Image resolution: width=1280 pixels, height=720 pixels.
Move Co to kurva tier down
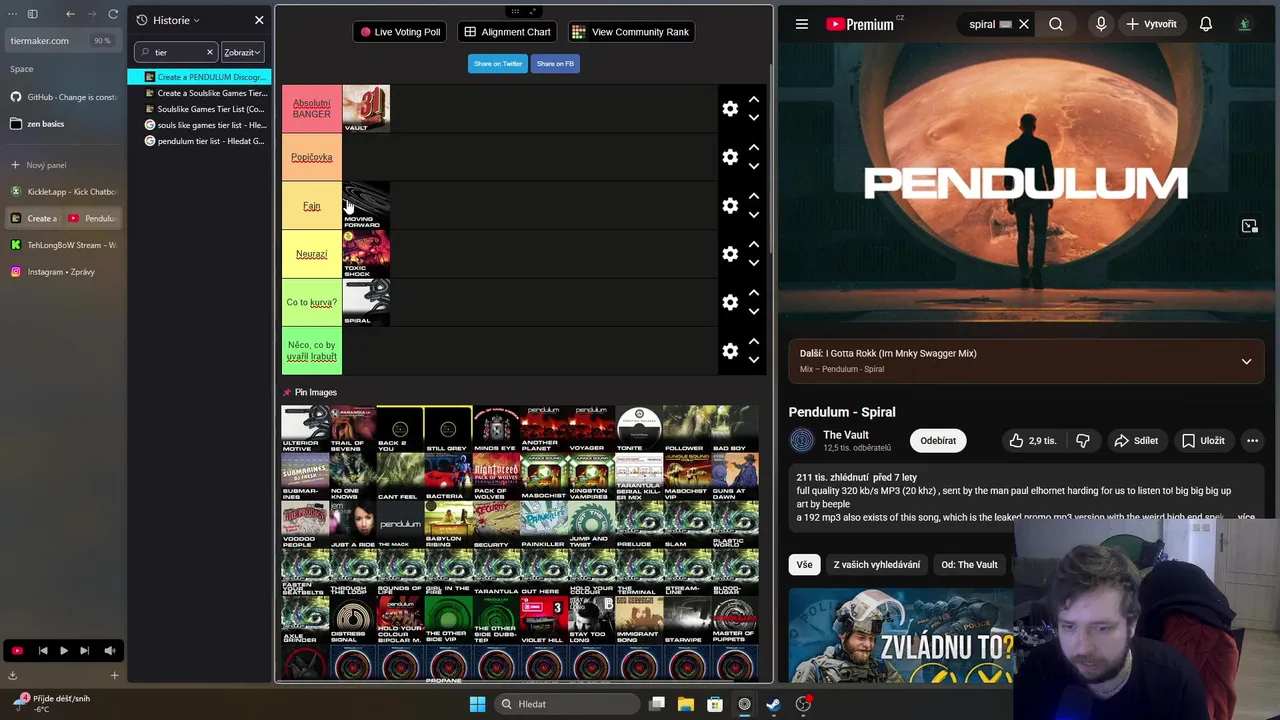tap(754, 311)
